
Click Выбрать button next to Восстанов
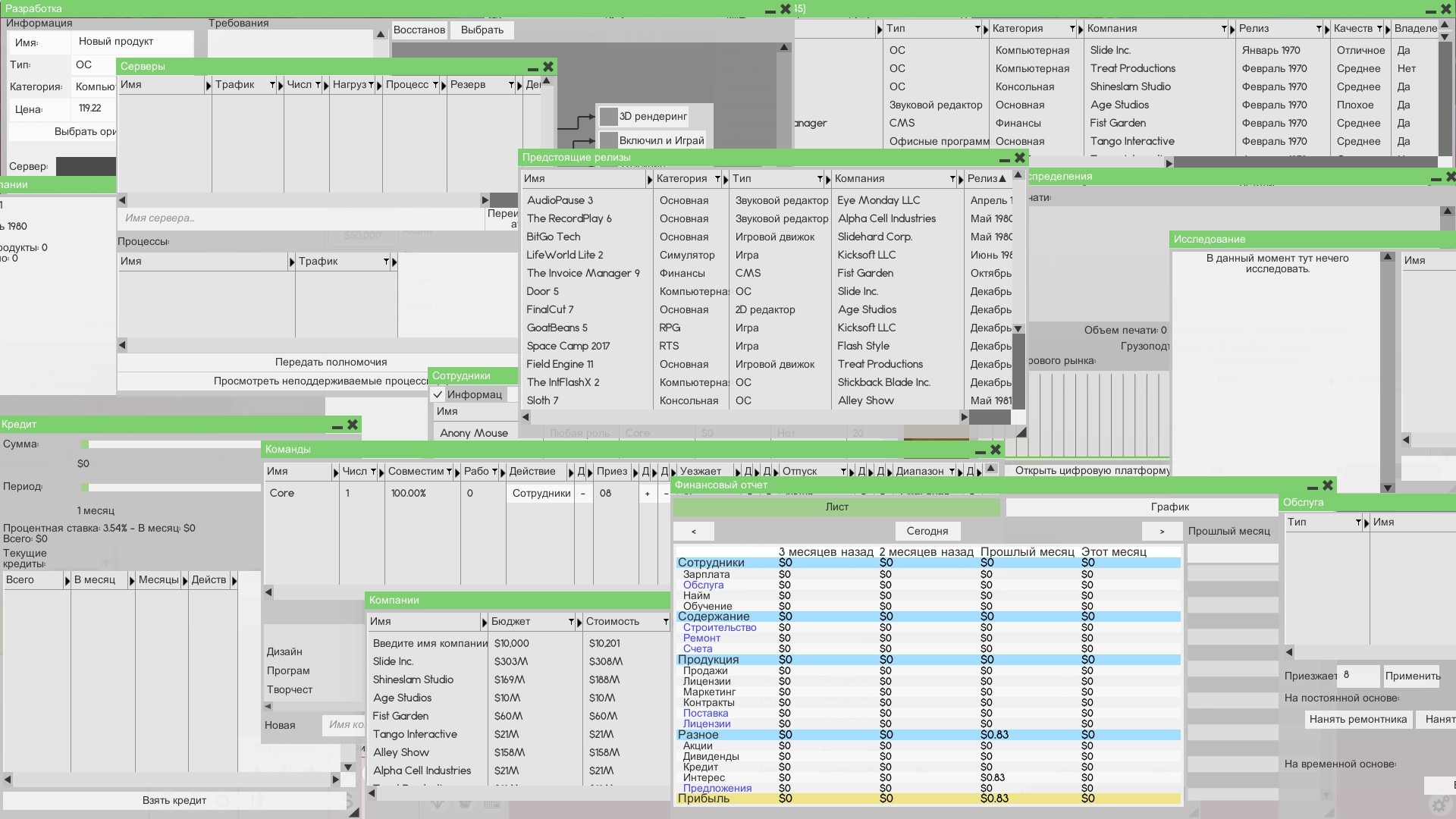pos(482,30)
